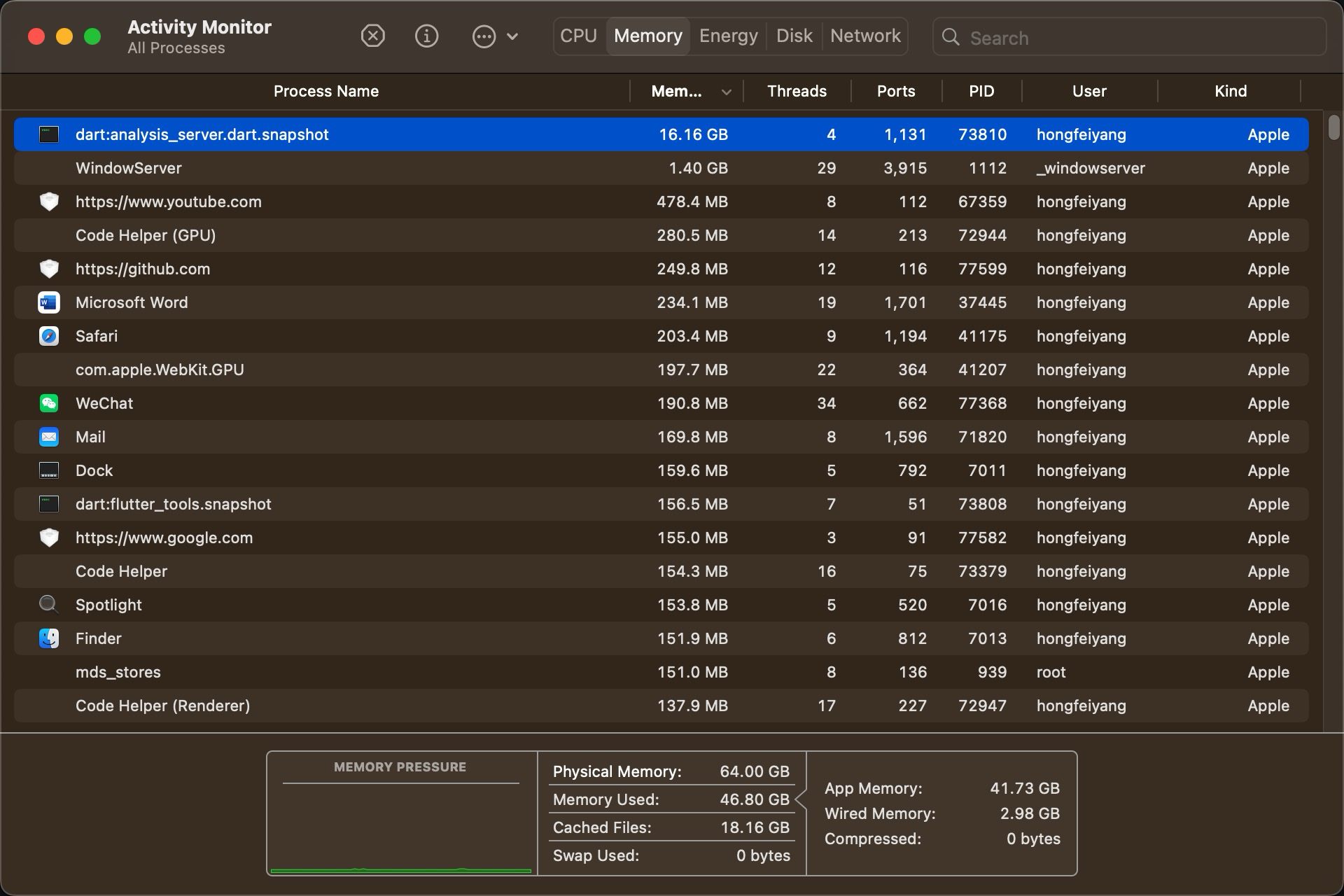Click PID 41175 for Safari
Viewport: 1344px width, 896px height.
point(982,336)
